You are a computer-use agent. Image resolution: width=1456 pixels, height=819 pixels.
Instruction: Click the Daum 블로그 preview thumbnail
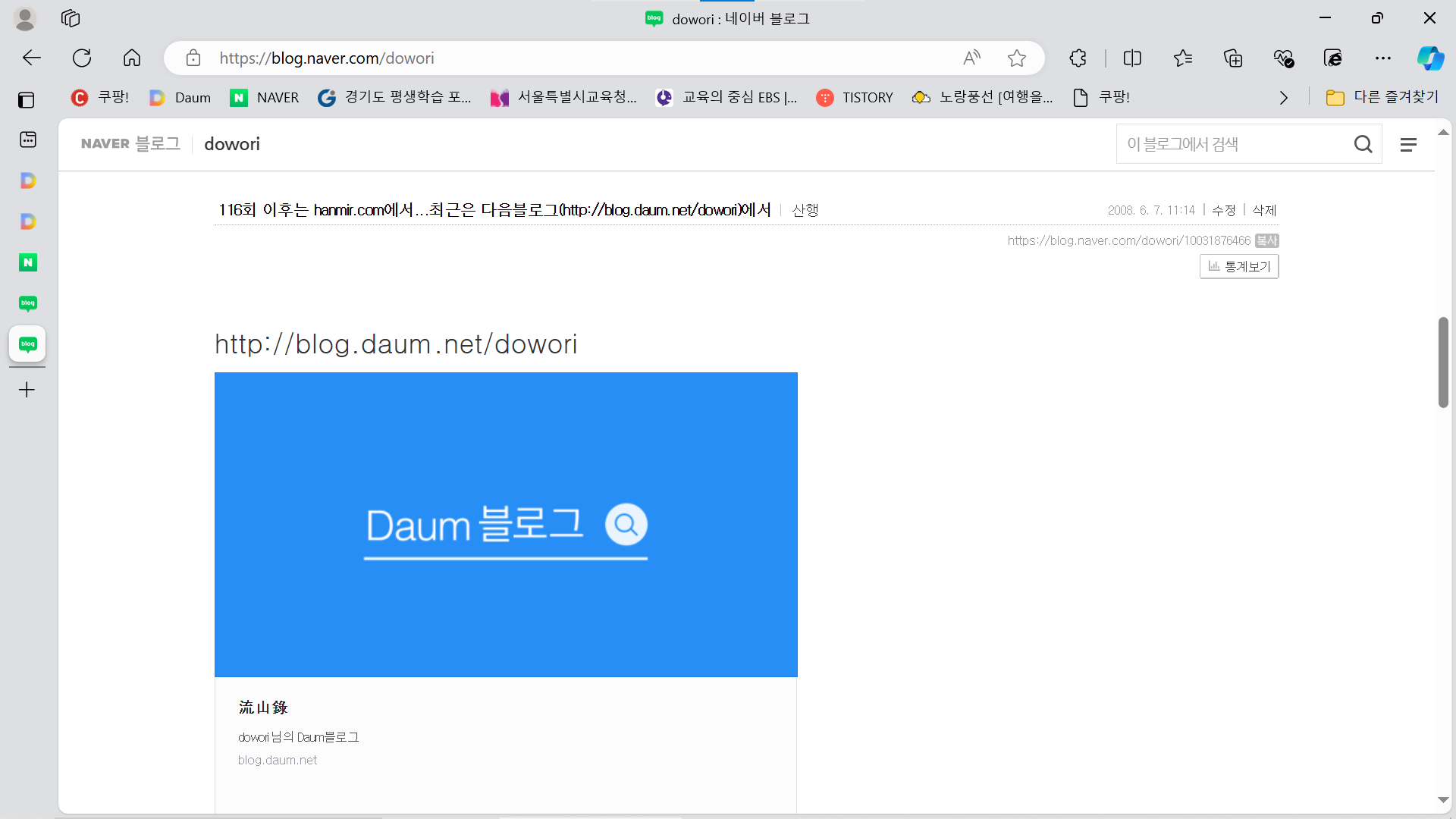[506, 524]
